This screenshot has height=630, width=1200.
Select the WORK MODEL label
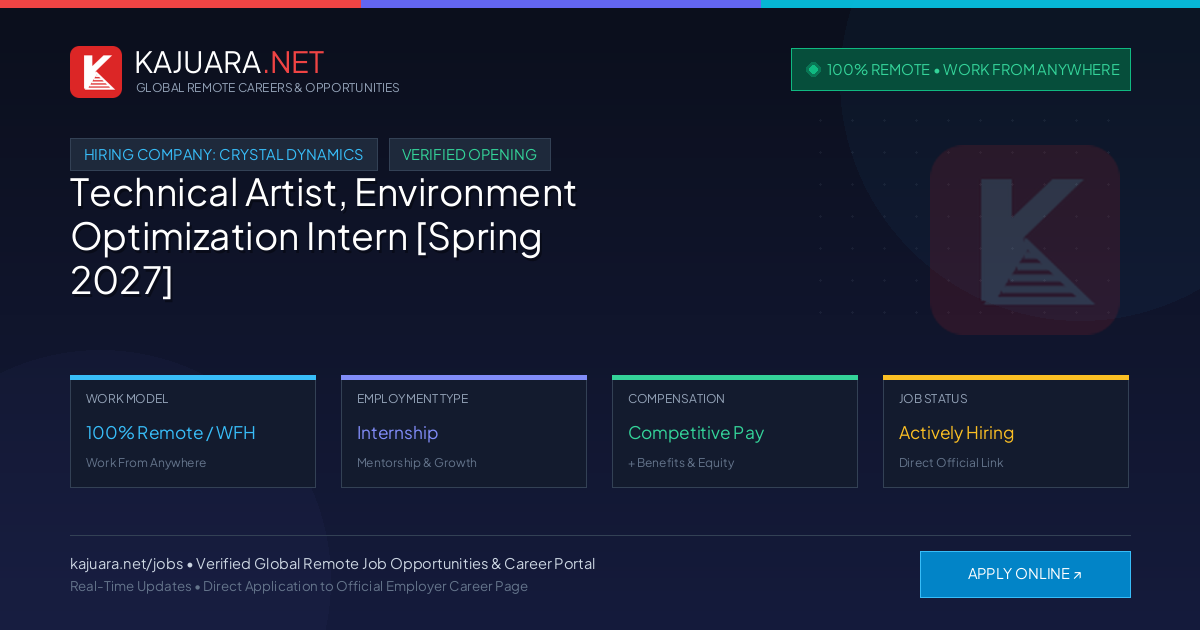pos(127,399)
